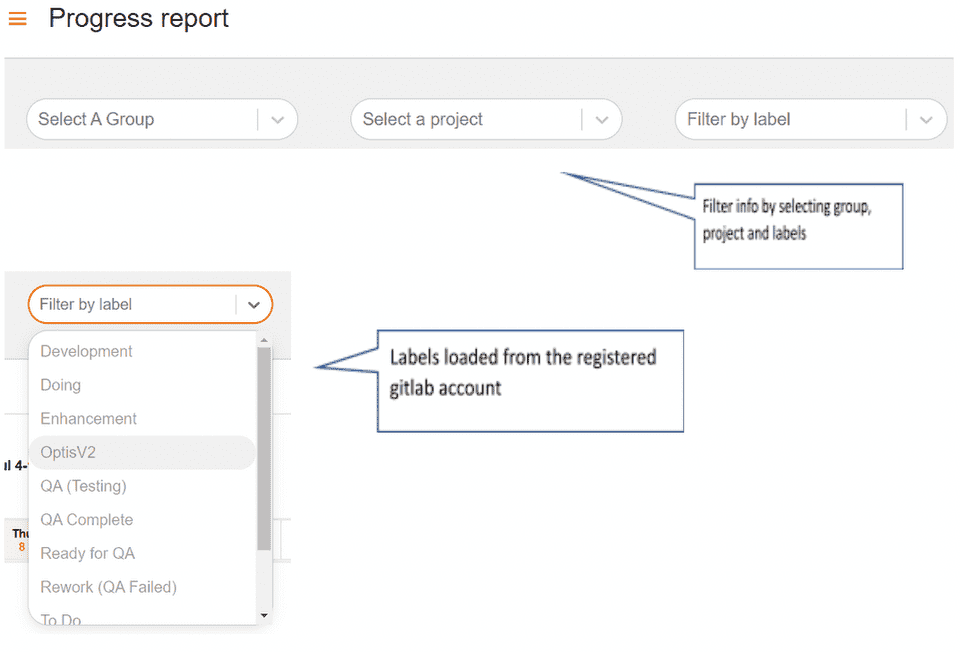Viewport: 960px width, 652px height.
Task: Choose the To Do label option
Action: pyautogui.click(x=61, y=620)
